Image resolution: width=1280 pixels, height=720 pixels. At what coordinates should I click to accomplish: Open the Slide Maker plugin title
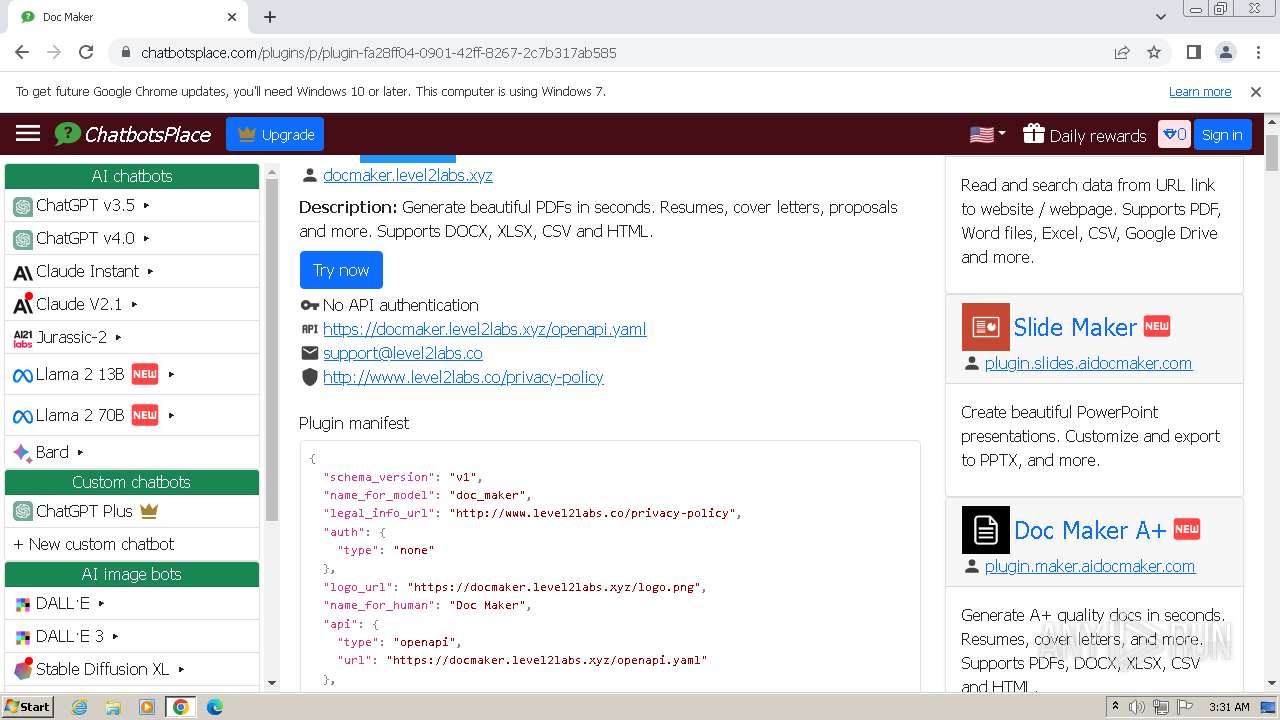pos(1075,327)
